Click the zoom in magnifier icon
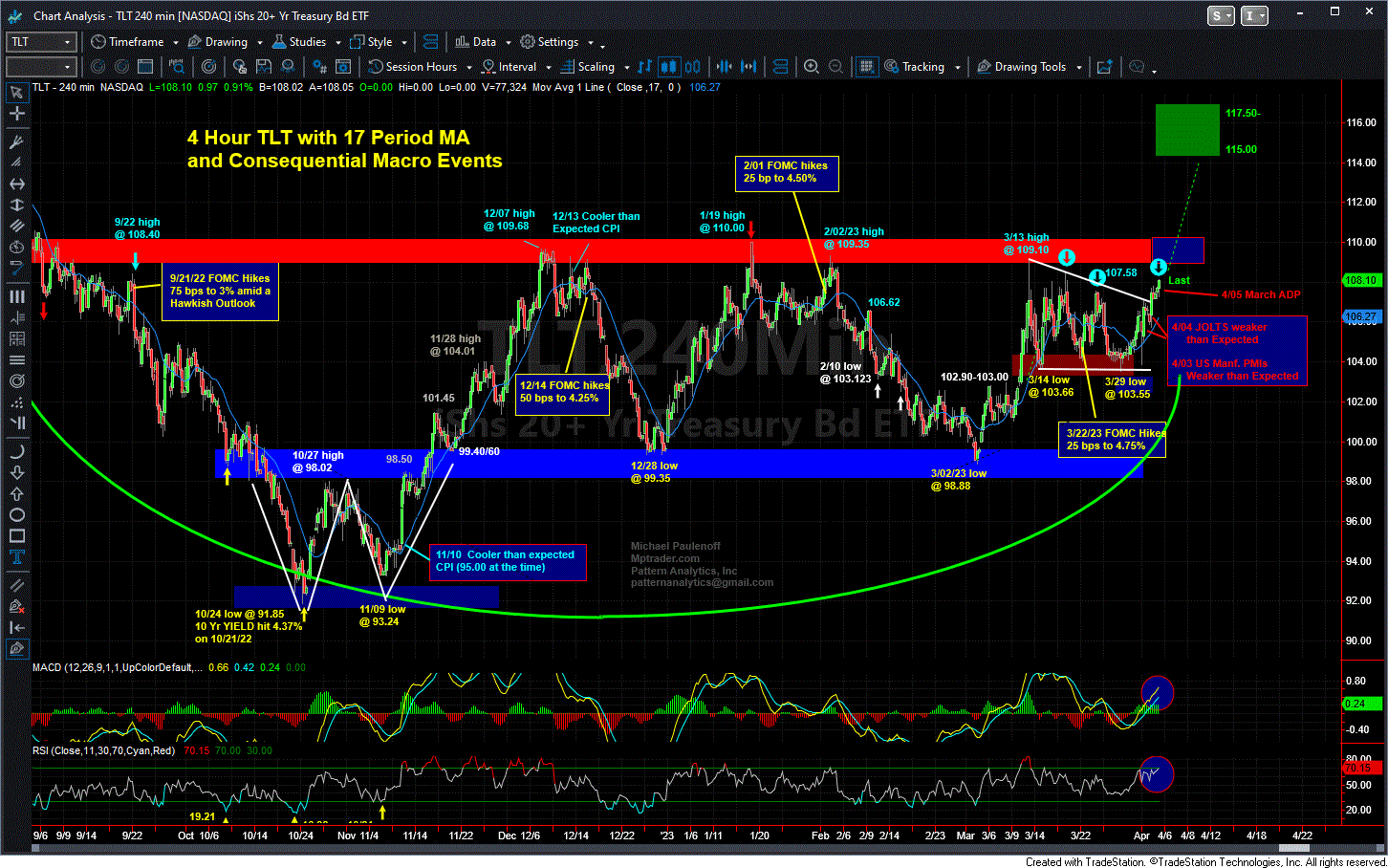1388x868 pixels. point(812,67)
